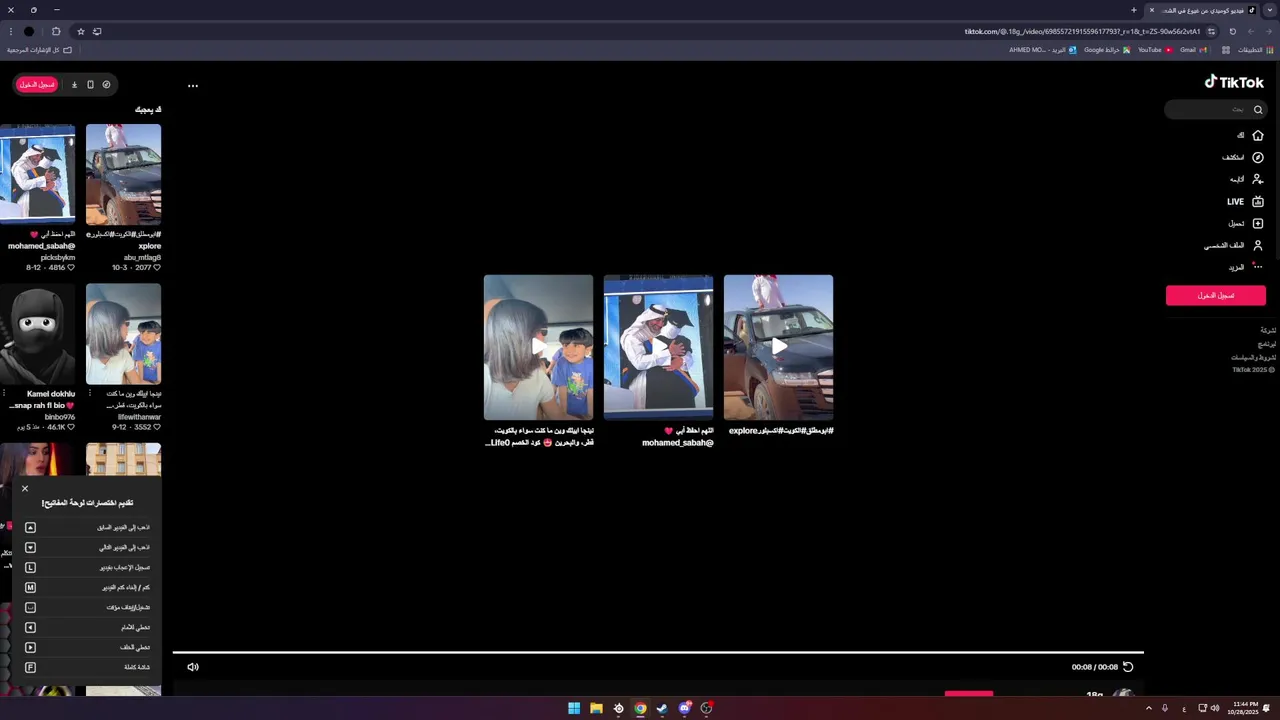Open the abu_mtlag8 car thumbnail in sidebar

coord(123,174)
